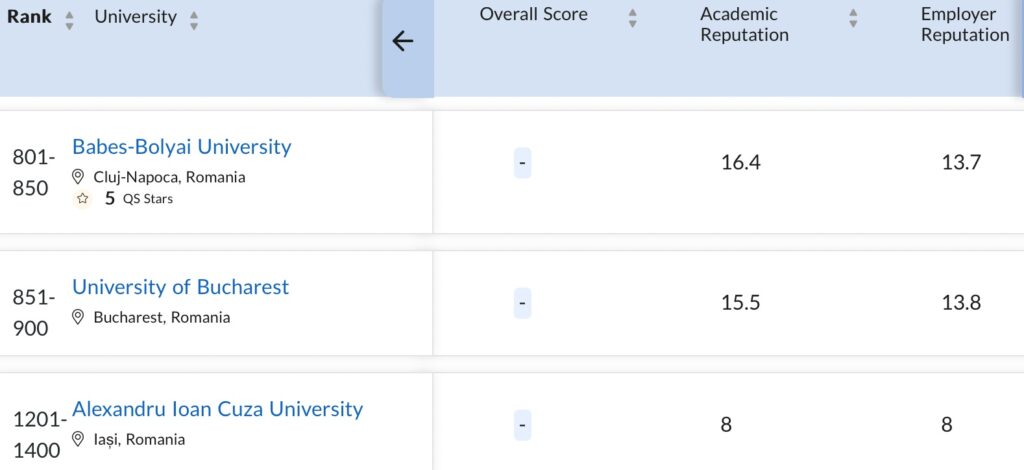The height and width of the screenshot is (470, 1024).
Task: Click the Overall Score header label
Action: coord(533,14)
